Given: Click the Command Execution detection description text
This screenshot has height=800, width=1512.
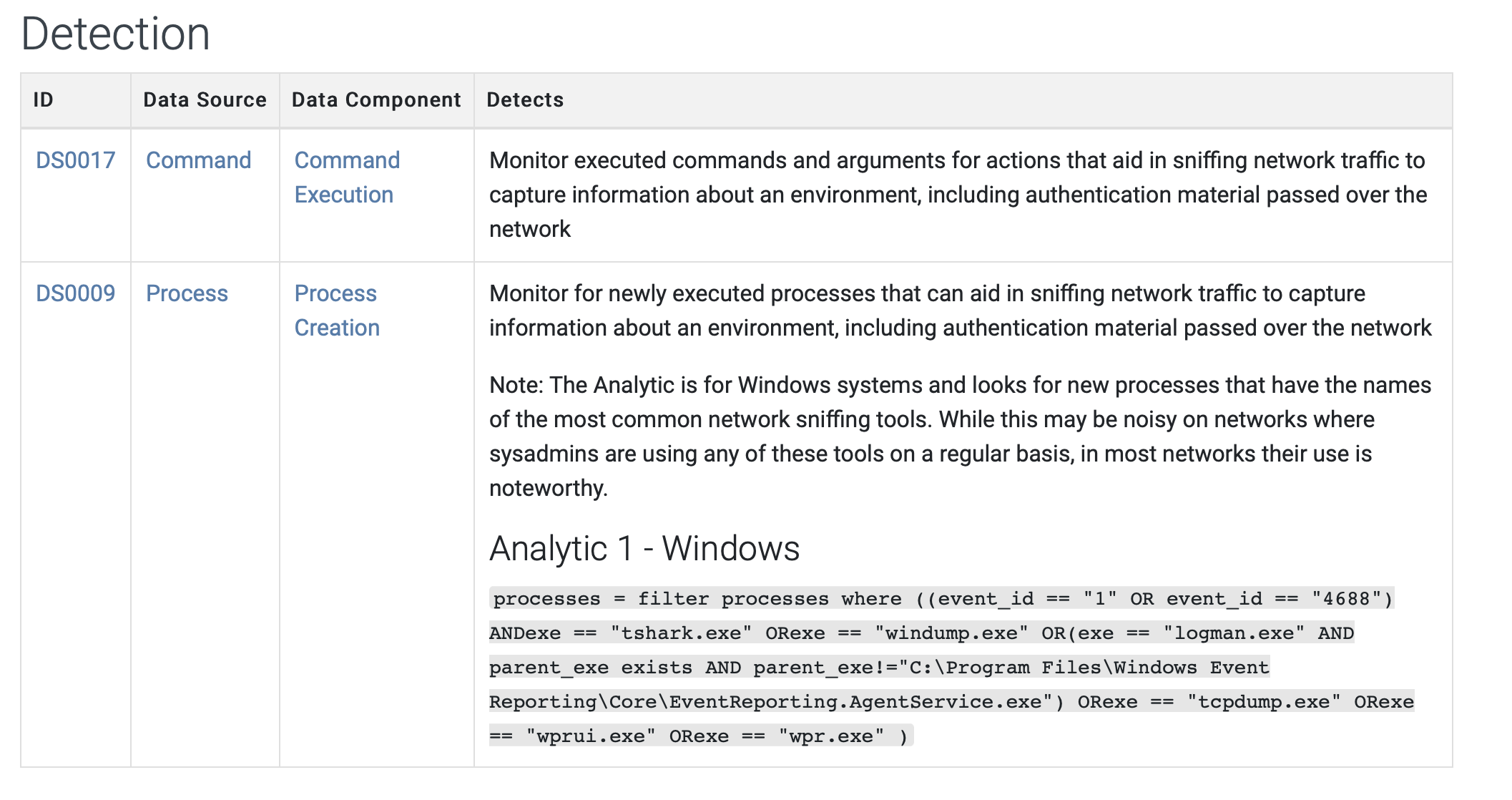Looking at the screenshot, I should (x=957, y=195).
